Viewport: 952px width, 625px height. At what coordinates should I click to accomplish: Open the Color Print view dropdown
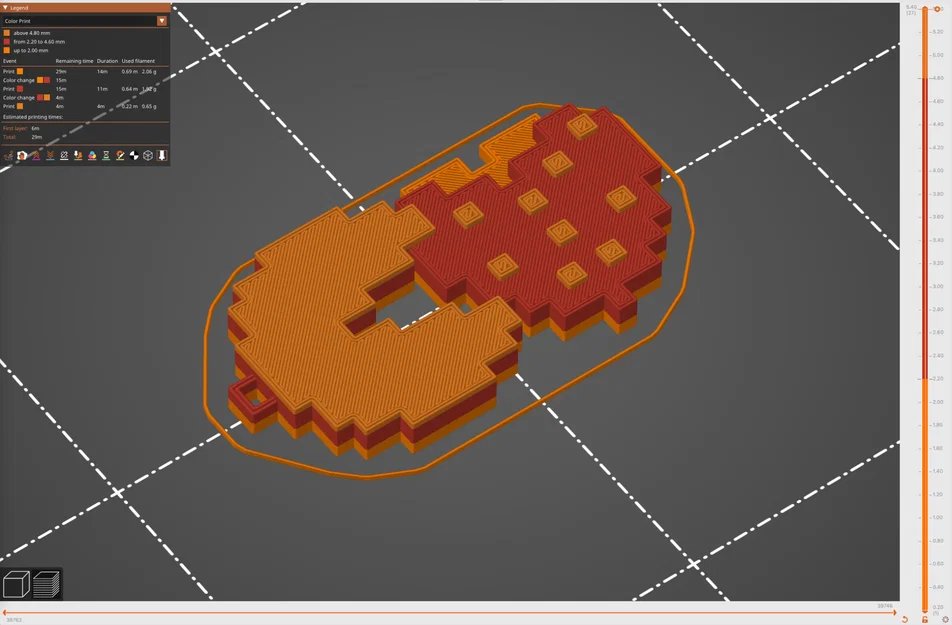pos(162,20)
